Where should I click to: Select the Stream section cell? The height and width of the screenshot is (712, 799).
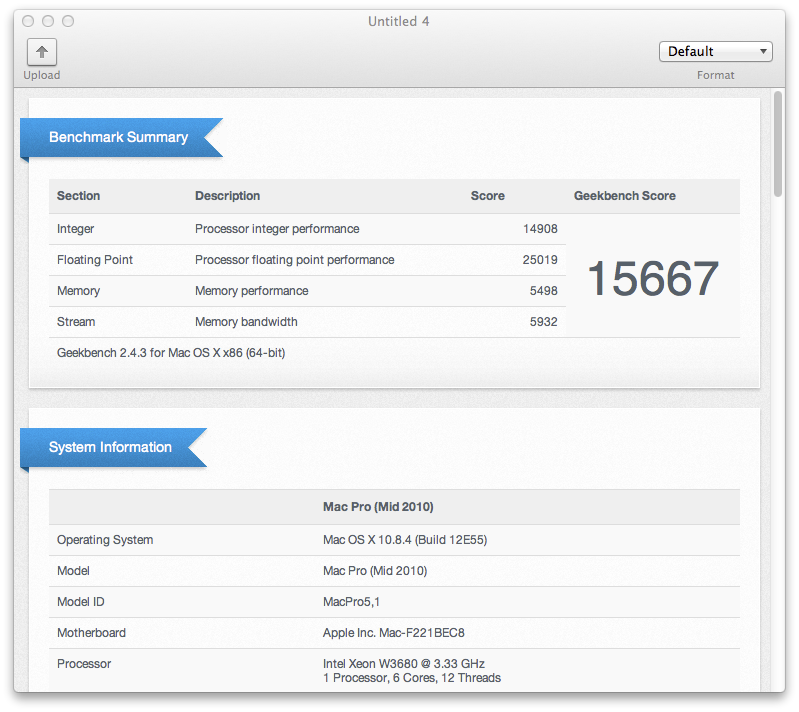(x=76, y=322)
